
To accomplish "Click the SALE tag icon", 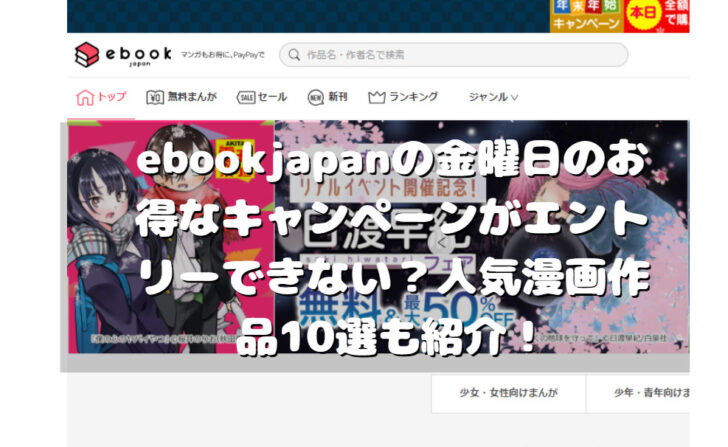I will 246,97.
